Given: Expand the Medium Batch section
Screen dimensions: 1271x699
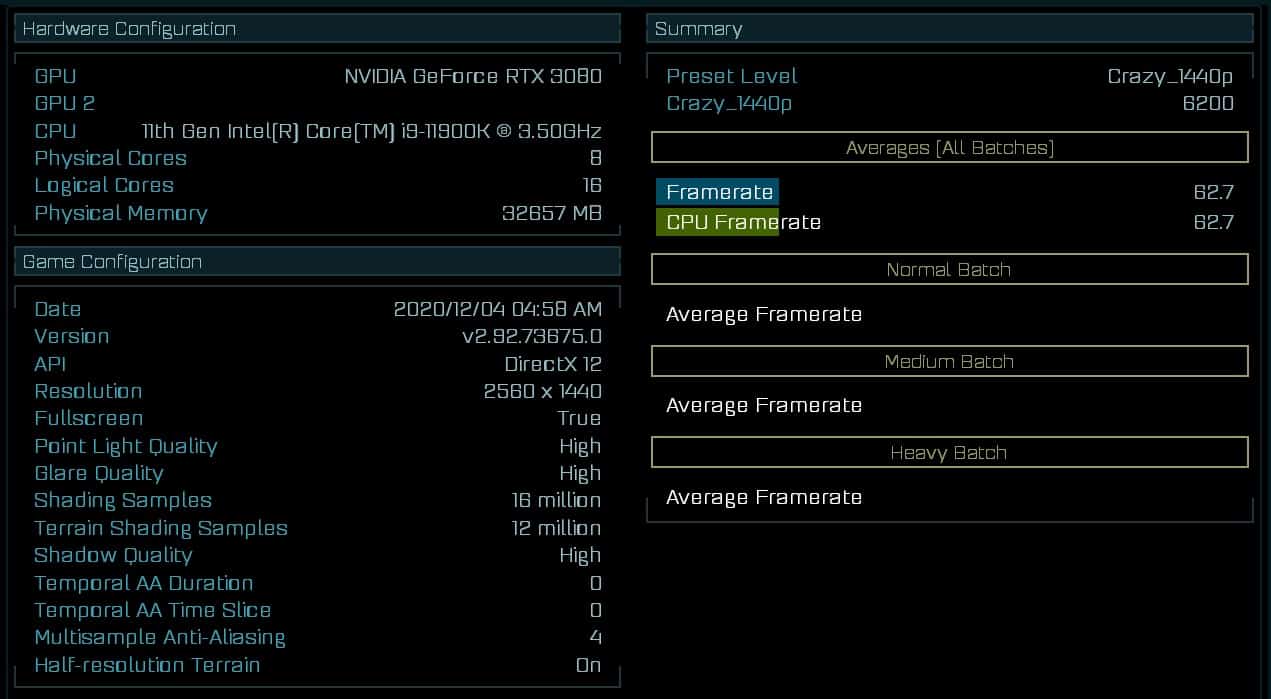Looking at the screenshot, I should [949, 361].
